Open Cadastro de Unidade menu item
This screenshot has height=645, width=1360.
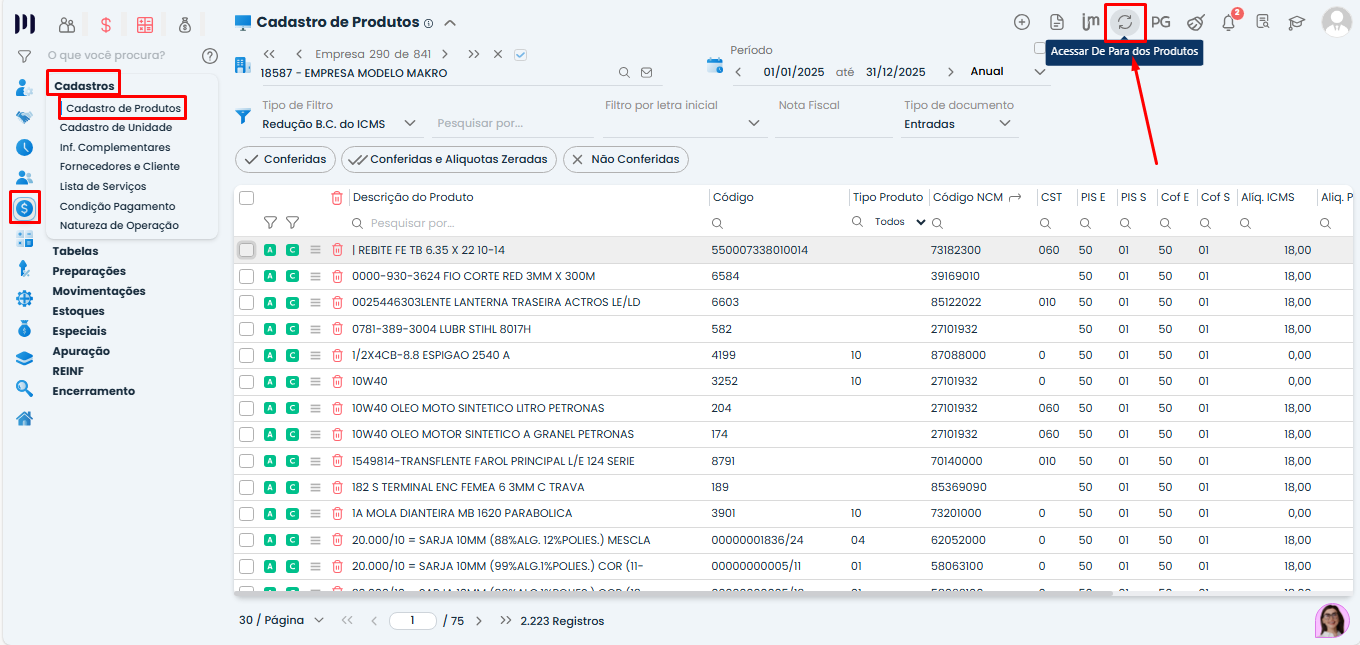tap(116, 127)
